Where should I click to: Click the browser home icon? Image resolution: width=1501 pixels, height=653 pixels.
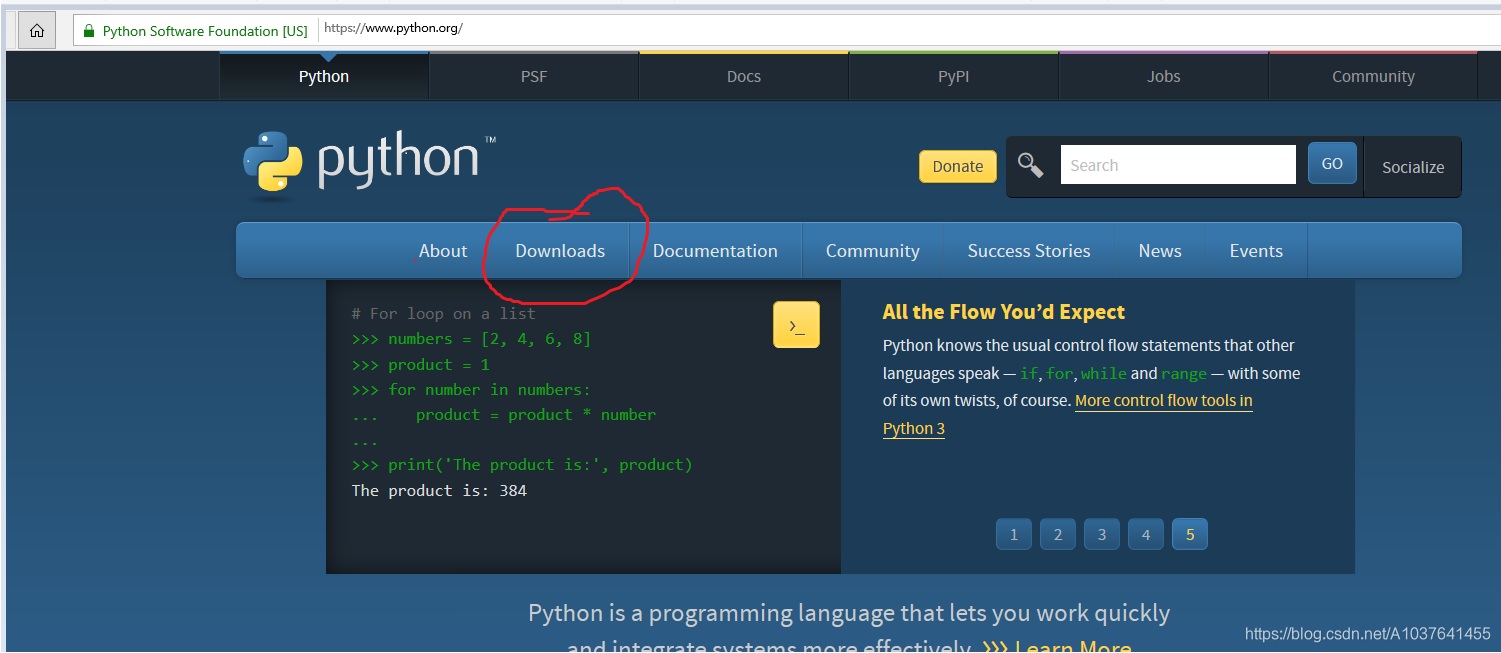click(x=37, y=31)
